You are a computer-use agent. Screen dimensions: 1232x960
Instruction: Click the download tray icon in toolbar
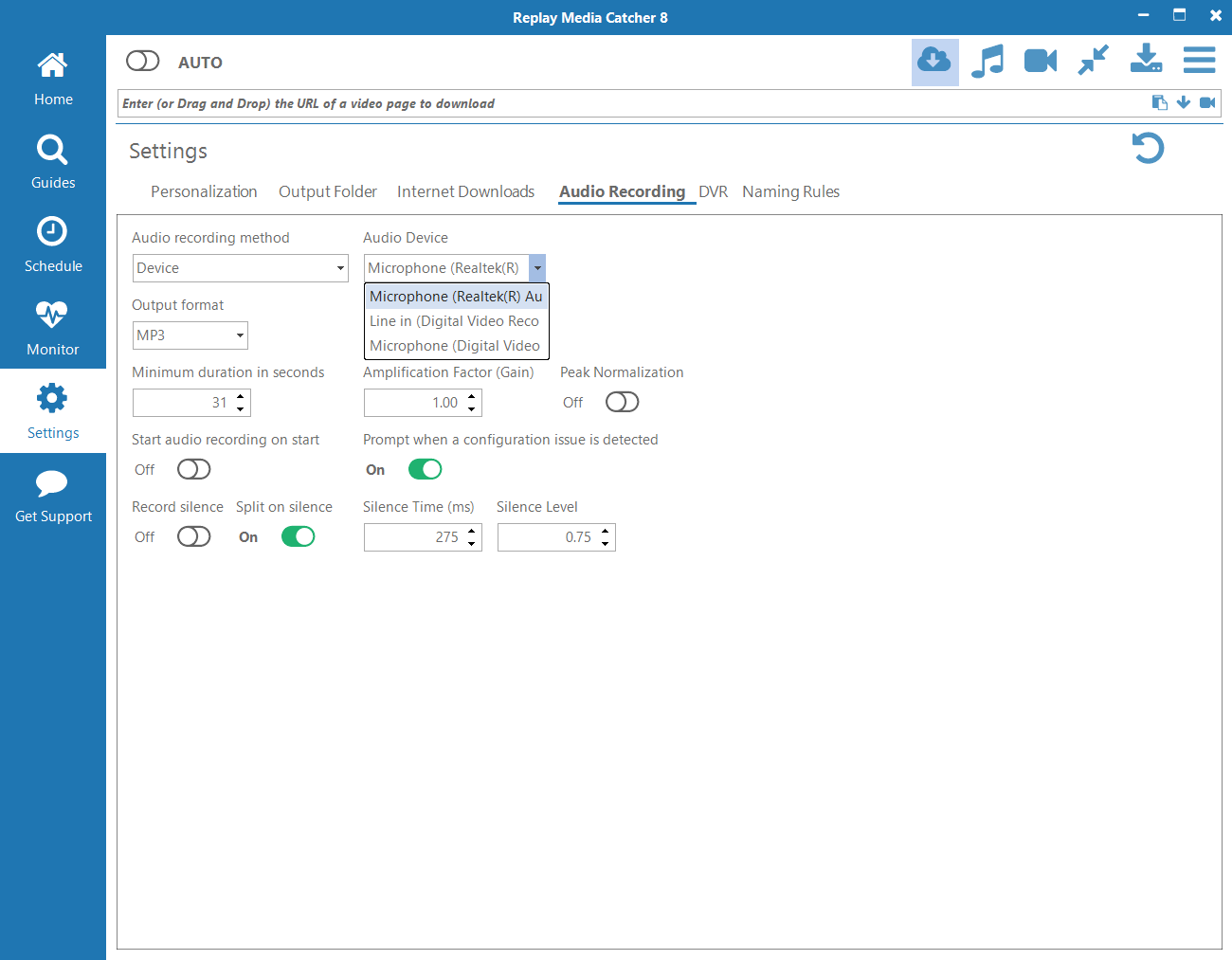[x=1147, y=59]
